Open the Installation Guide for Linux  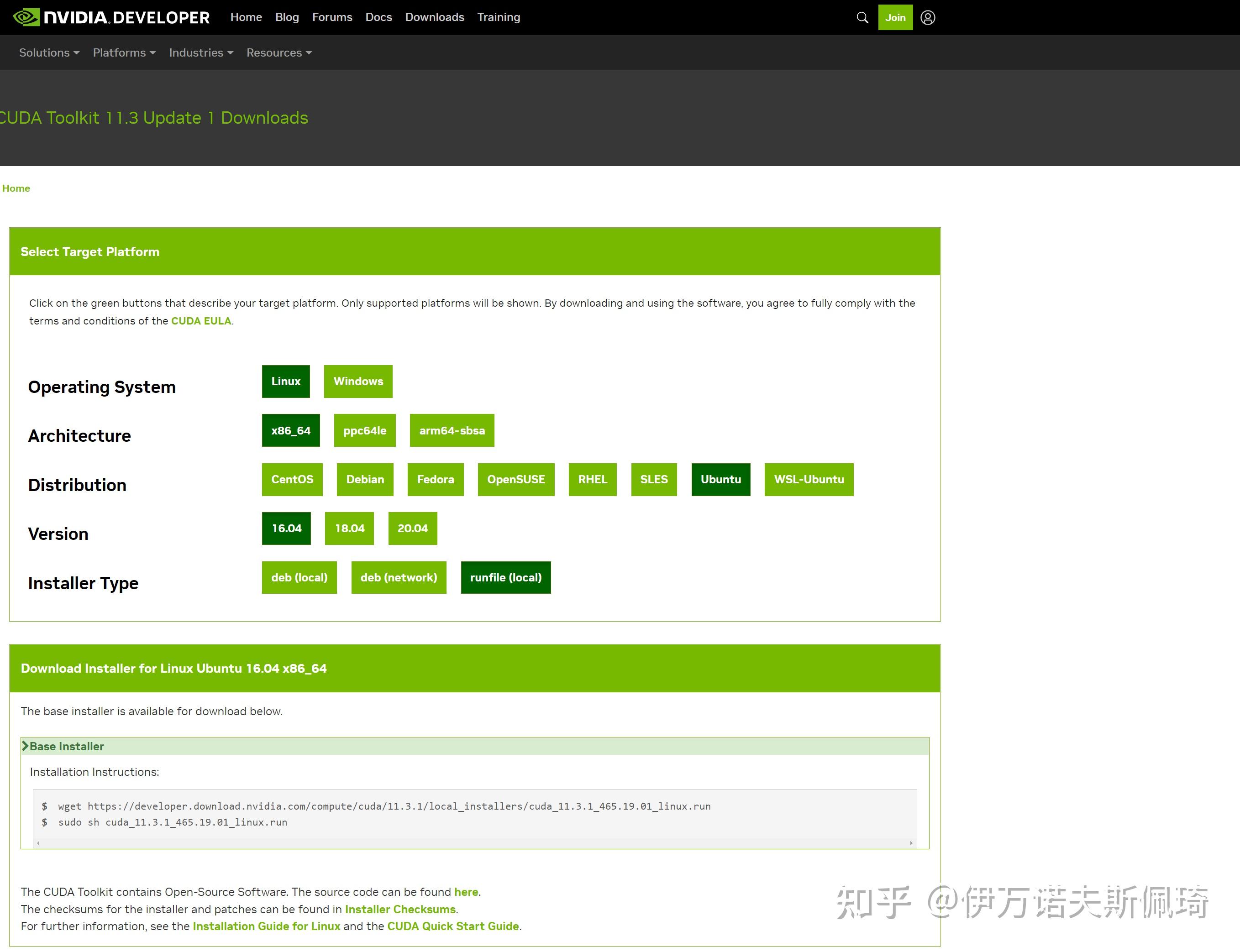266,926
